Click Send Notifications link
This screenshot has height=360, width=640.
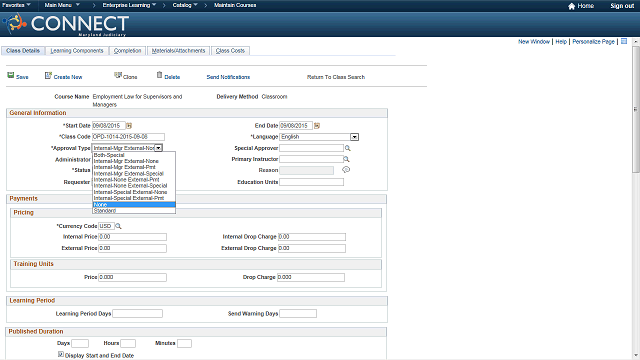click(x=228, y=77)
